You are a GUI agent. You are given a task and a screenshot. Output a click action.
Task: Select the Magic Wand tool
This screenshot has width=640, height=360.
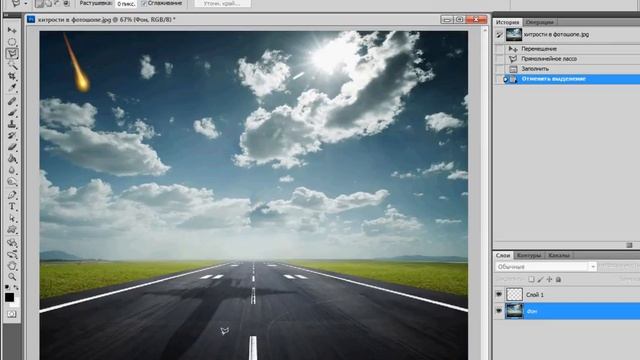(12, 65)
